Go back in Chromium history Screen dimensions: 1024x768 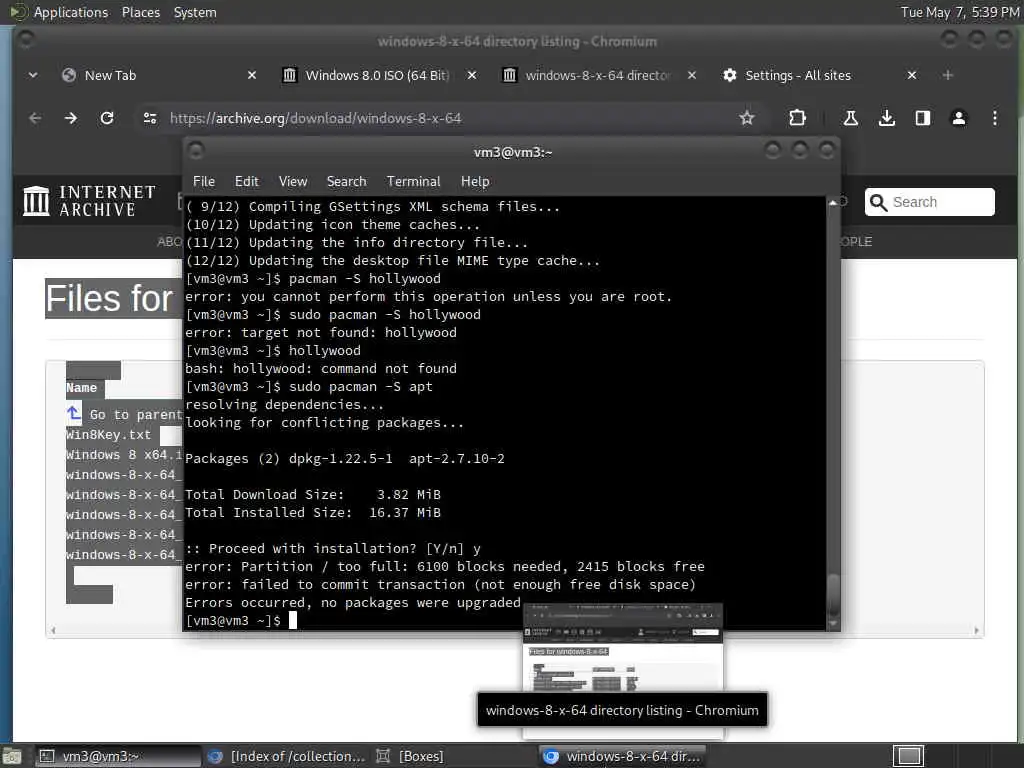click(x=35, y=118)
